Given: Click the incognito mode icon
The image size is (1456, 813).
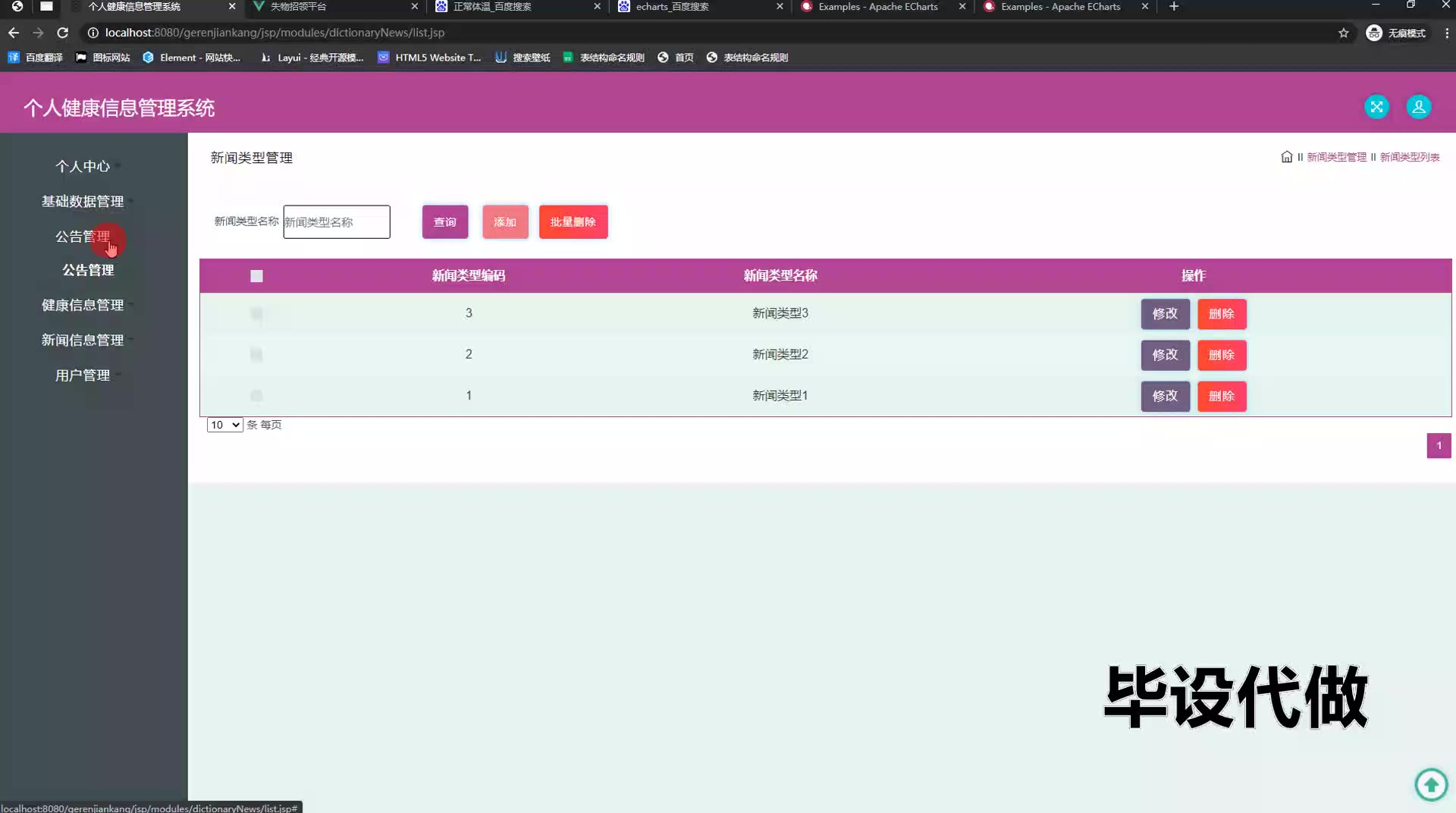Looking at the screenshot, I should pos(1373,33).
